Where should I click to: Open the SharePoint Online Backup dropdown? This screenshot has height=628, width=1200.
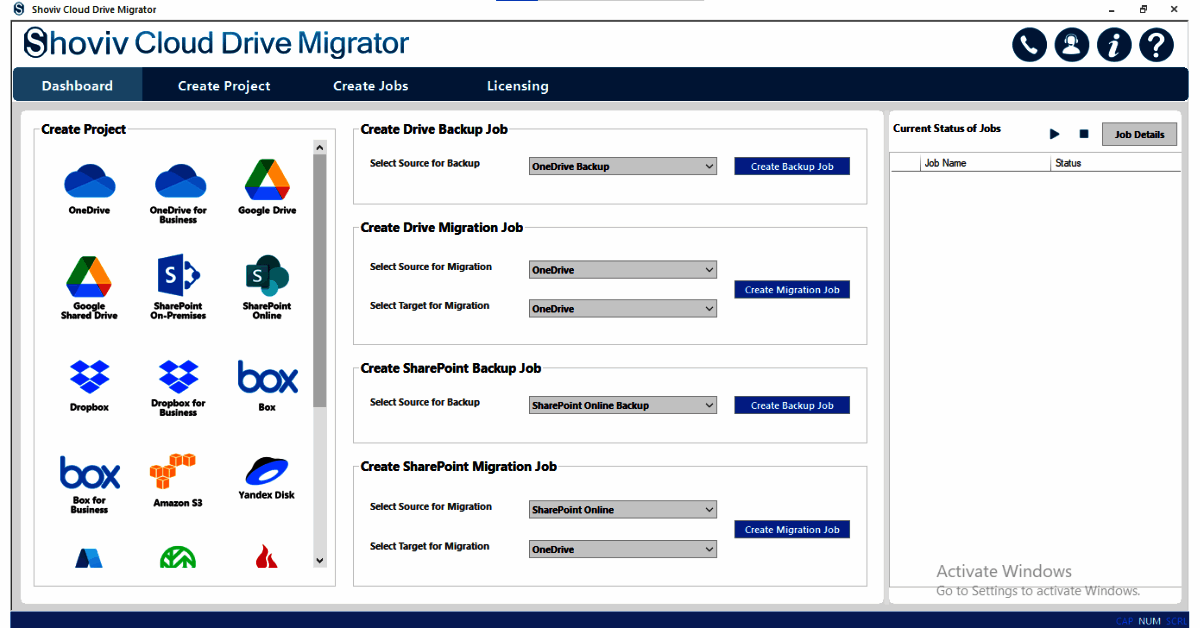click(623, 405)
